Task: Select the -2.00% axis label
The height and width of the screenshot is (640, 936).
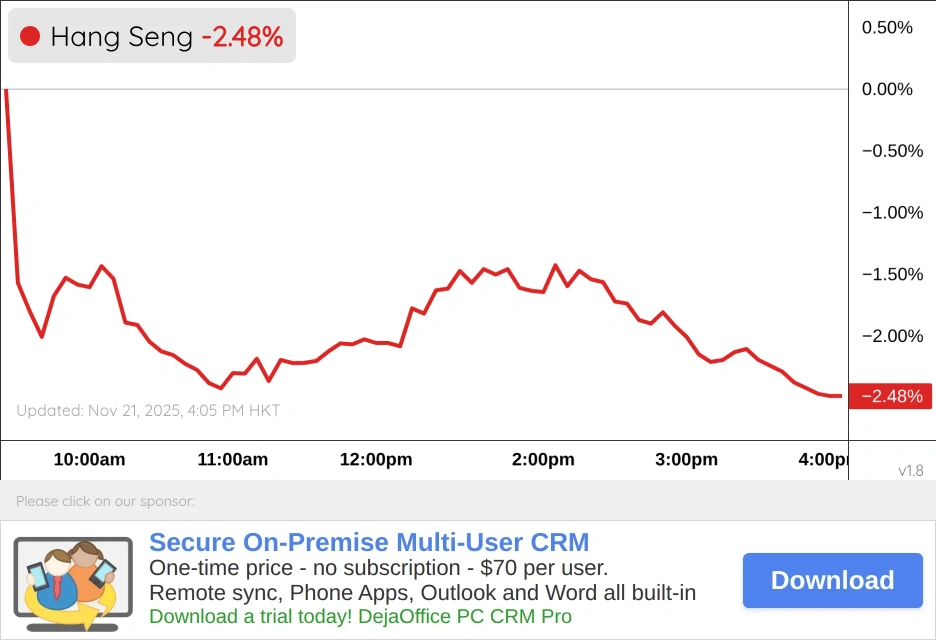Action: [891, 336]
